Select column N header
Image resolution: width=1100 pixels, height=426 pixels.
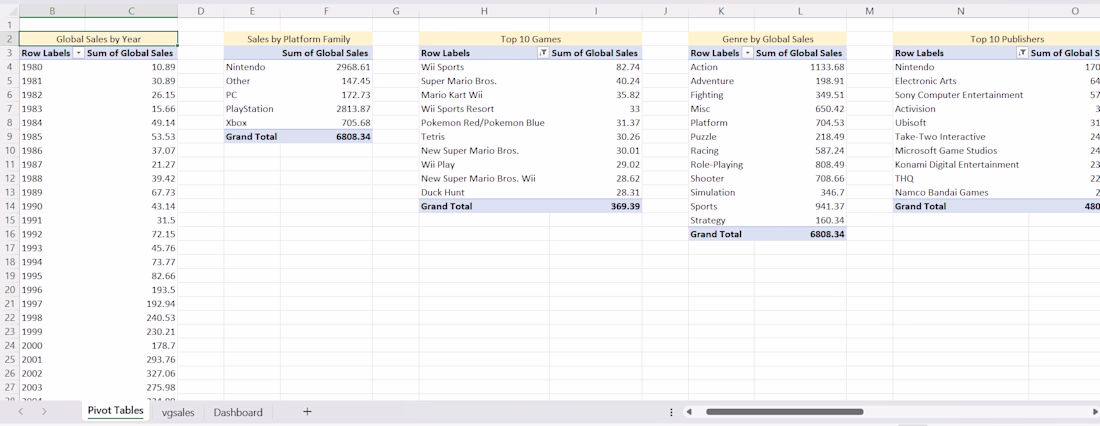[960, 11]
